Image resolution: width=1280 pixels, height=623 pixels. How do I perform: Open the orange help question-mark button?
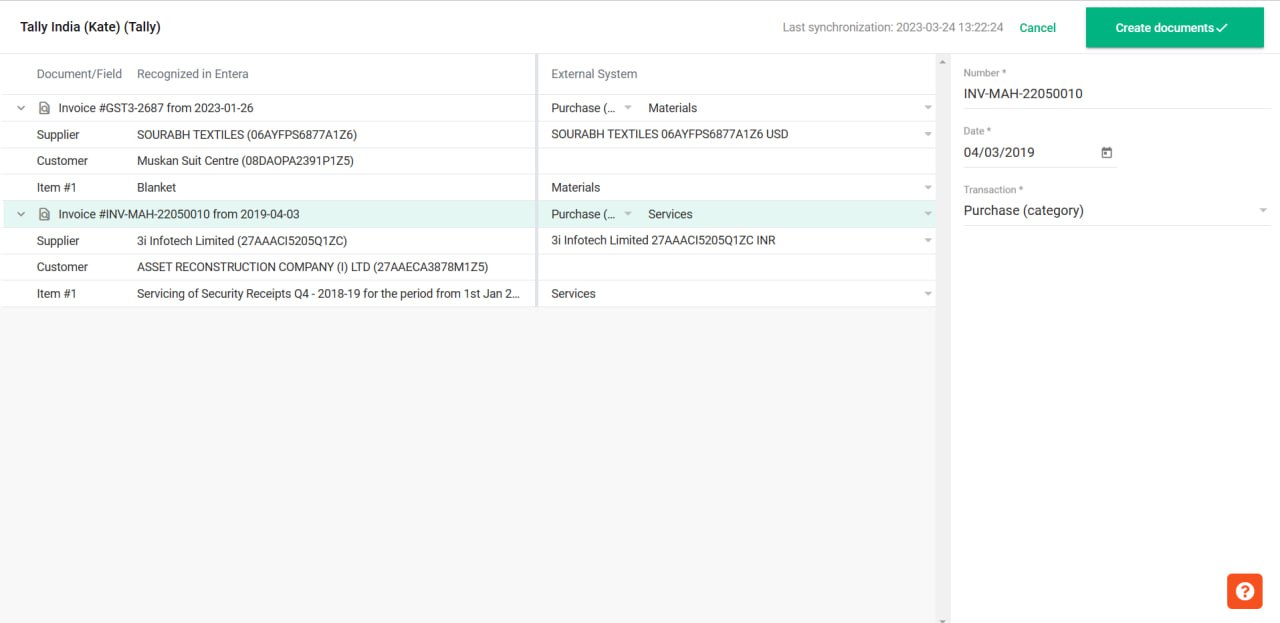pos(1245,591)
